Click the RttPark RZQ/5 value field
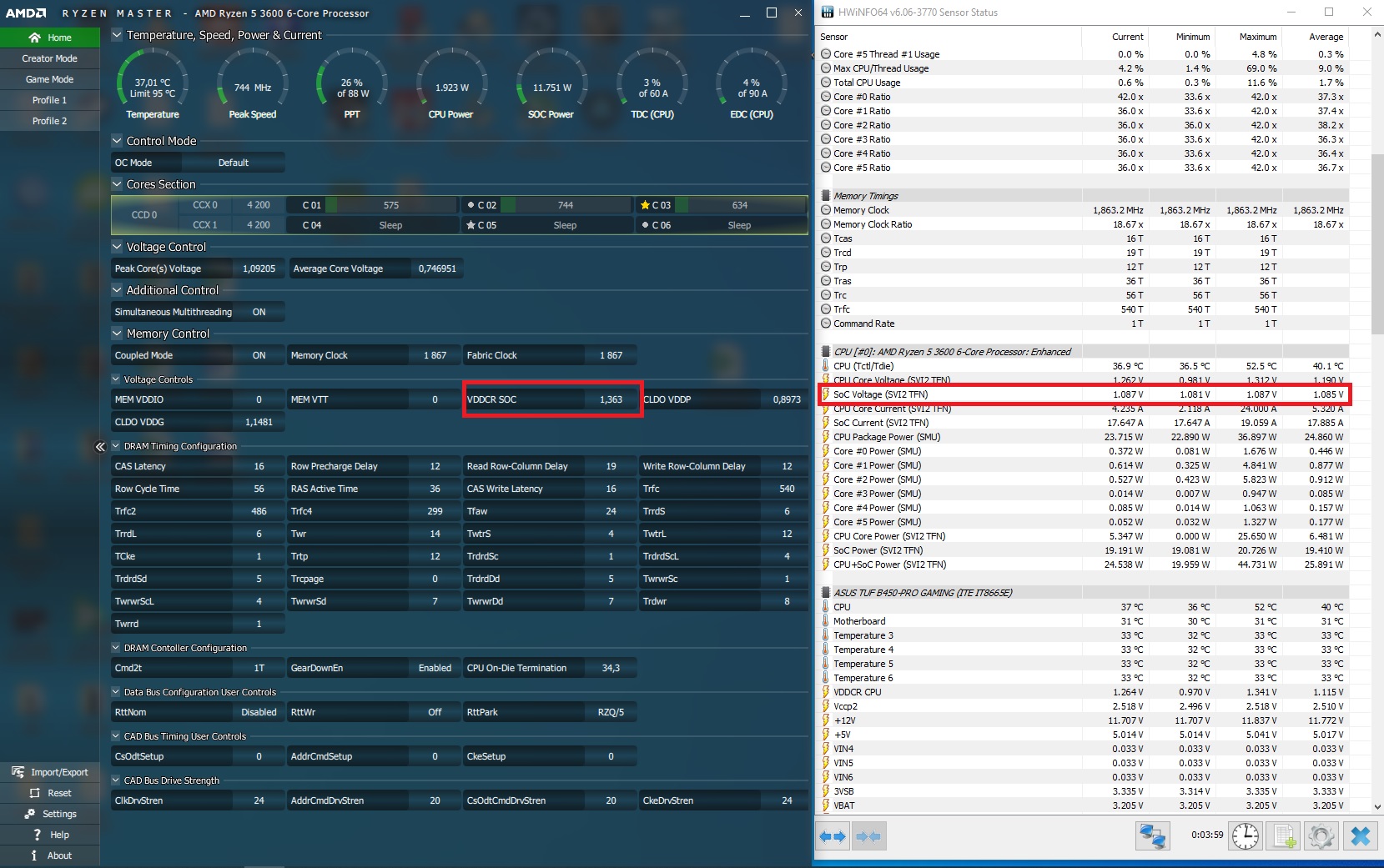 click(x=611, y=712)
